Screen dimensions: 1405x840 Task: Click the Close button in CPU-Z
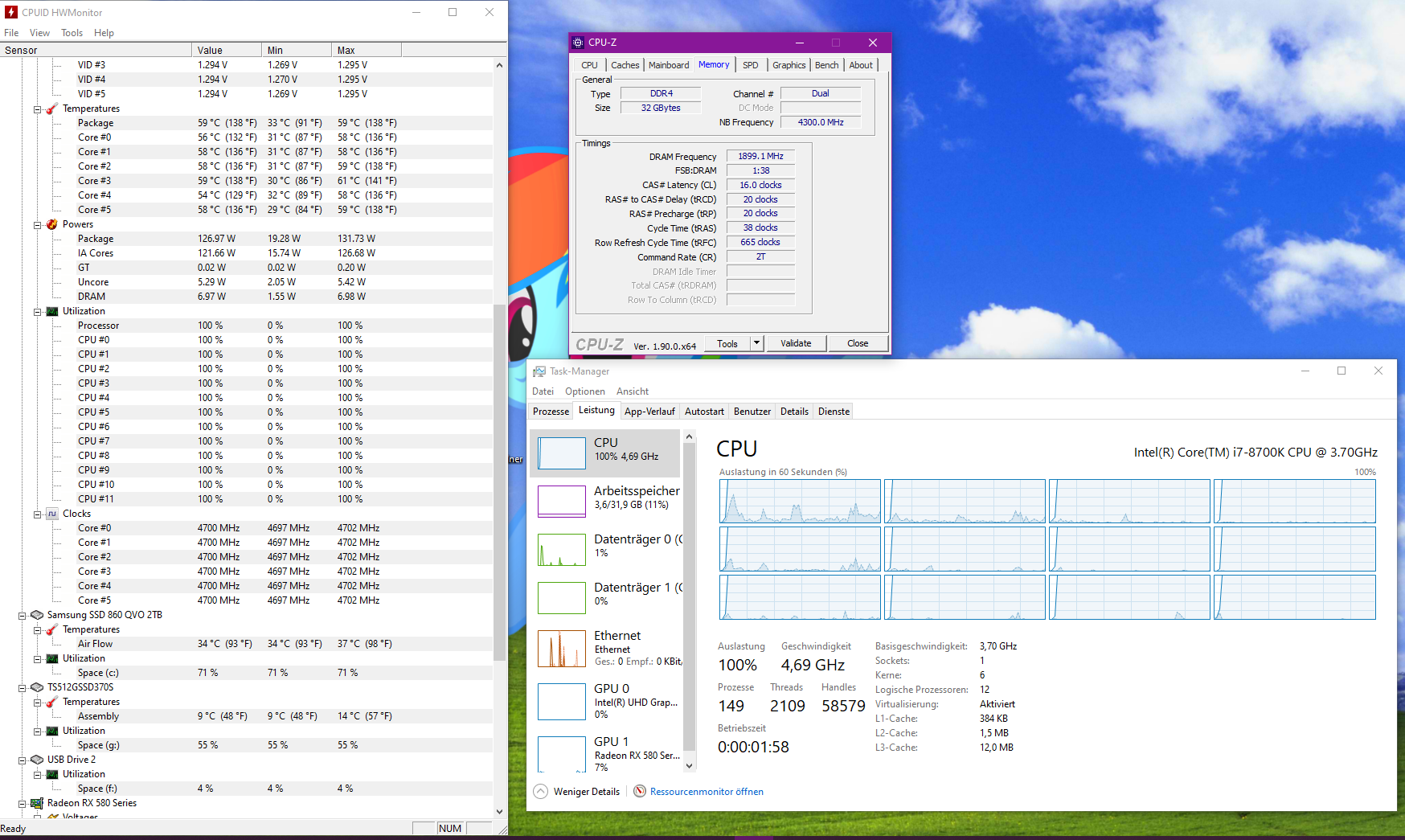click(x=858, y=343)
